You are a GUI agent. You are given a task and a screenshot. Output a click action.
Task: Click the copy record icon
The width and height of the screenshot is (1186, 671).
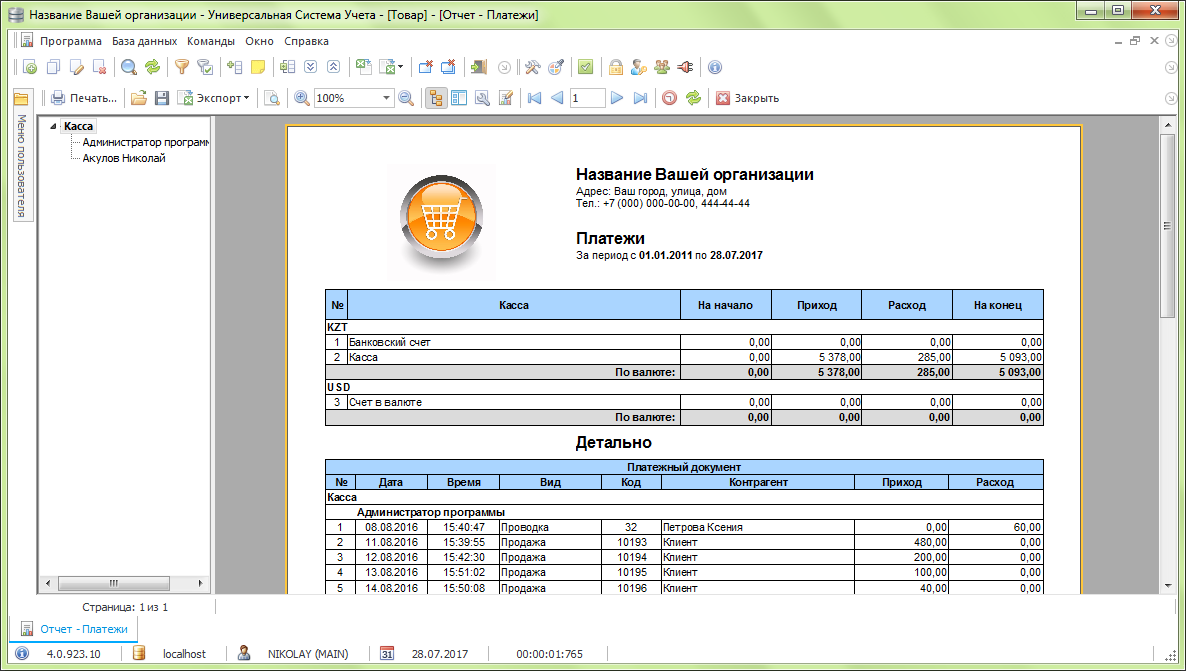(53, 67)
